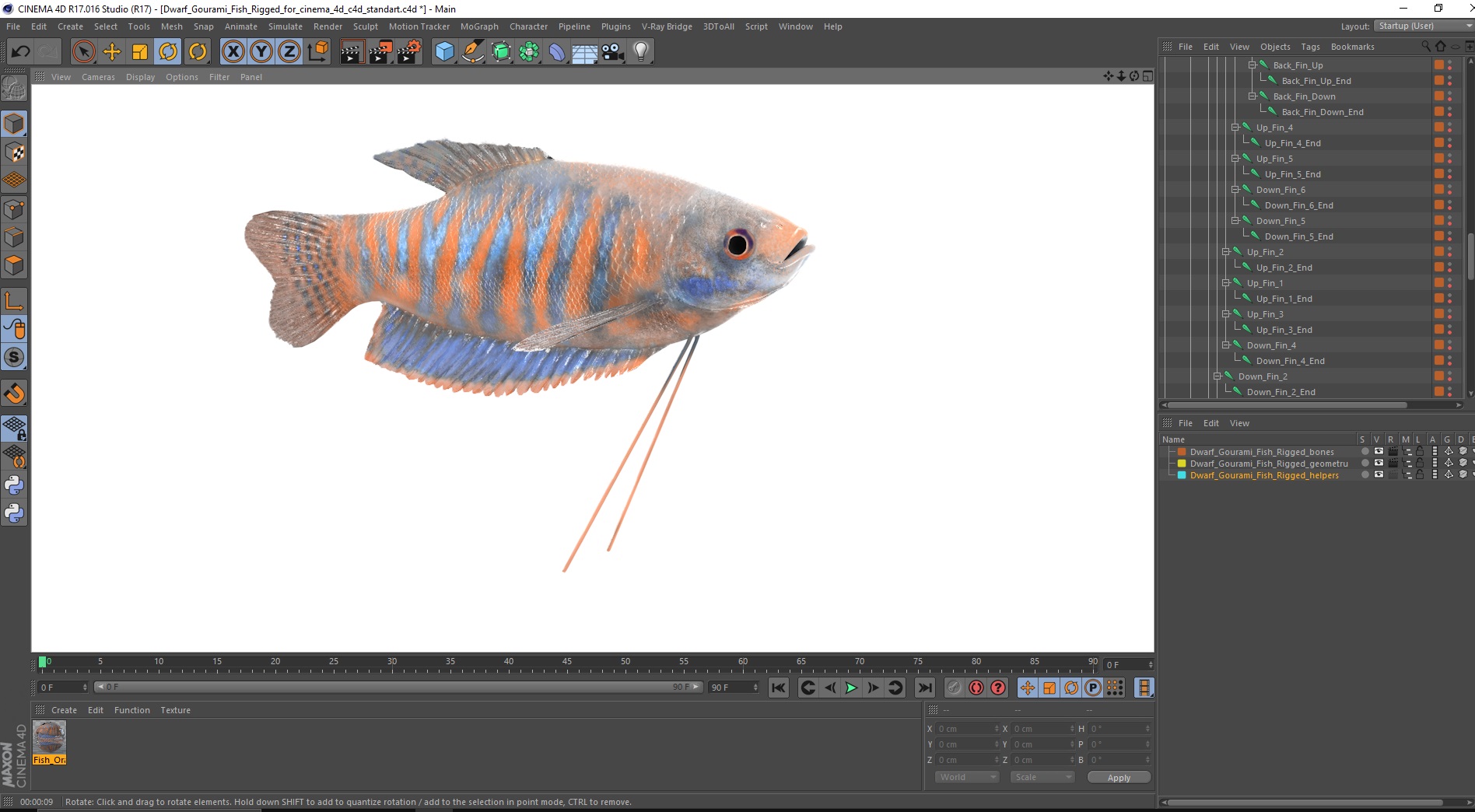
Task: Select the Down_Fin_5 joint
Action: (1280, 221)
